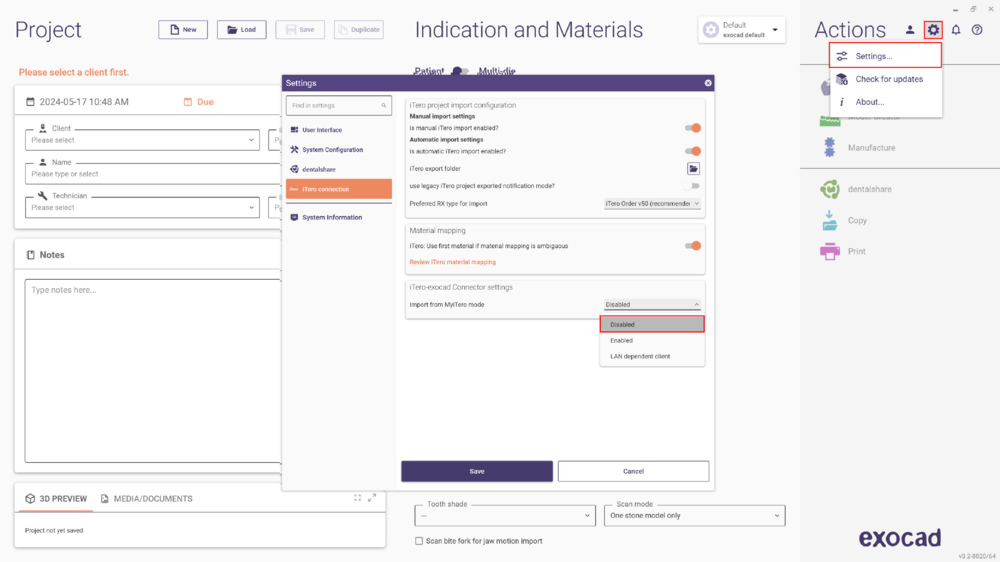The width and height of the screenshot is (1000, 562).
Task: Expand the Default exocad preset dropdown arrow
Action: coord(775,30)
